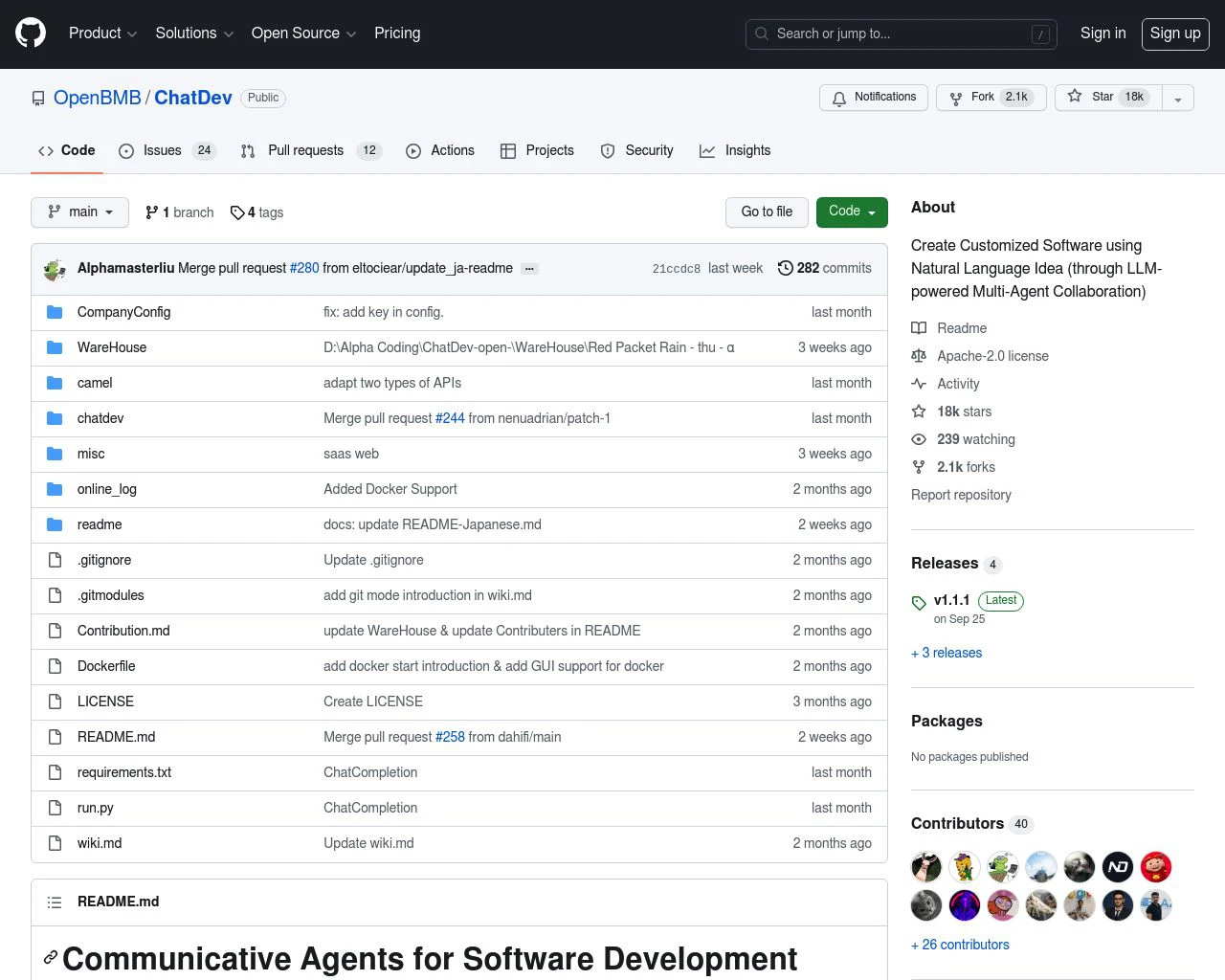Click the readme folder icon
The height and width of the screenshot is (980, 1225).
coord(55,524)
